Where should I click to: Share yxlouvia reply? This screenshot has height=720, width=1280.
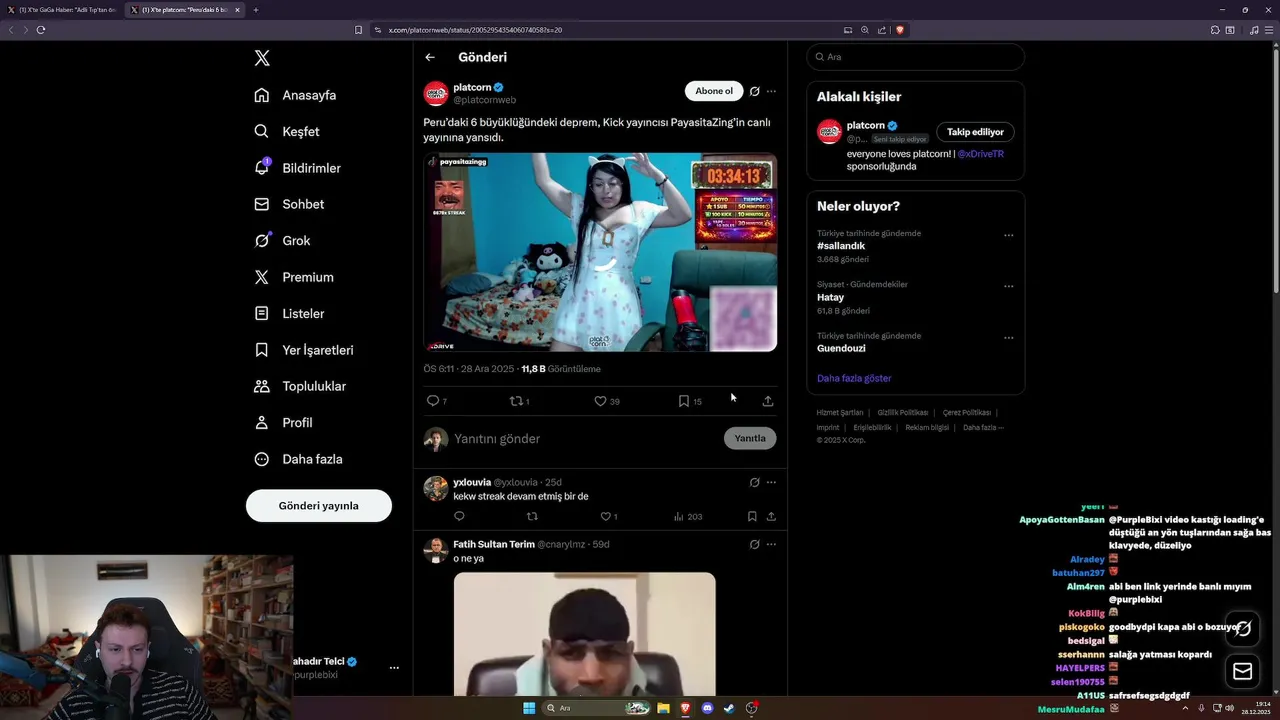pyautogui.click(x=771, y=517)
